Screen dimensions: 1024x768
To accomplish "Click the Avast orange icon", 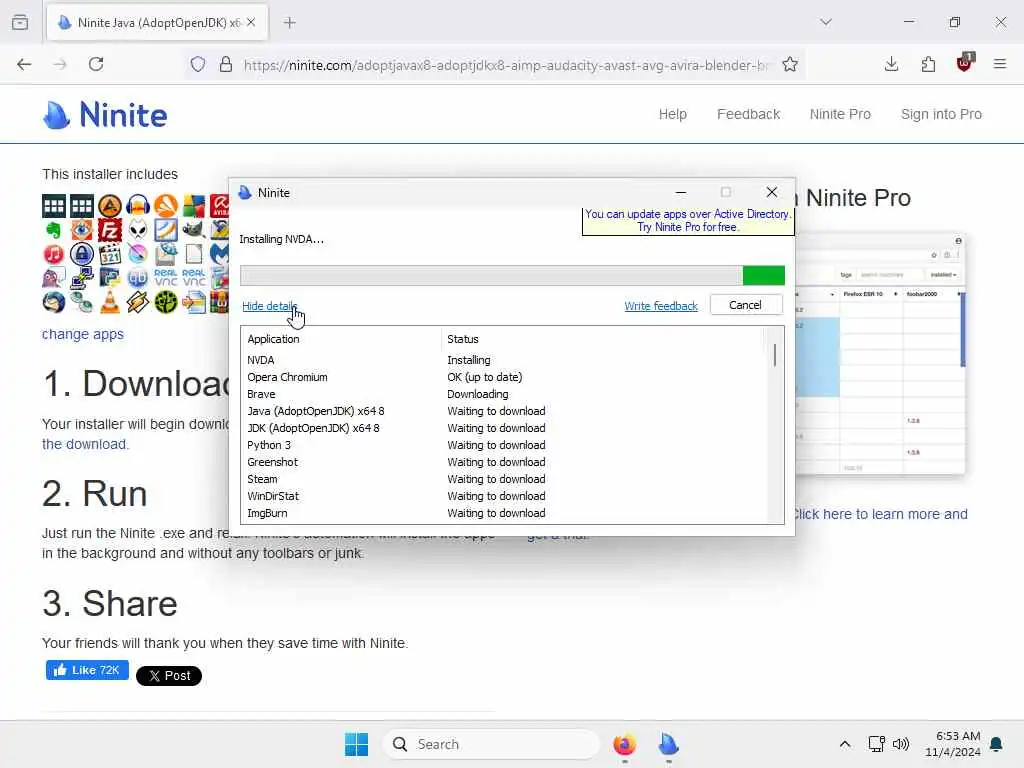I will (166, 206).
